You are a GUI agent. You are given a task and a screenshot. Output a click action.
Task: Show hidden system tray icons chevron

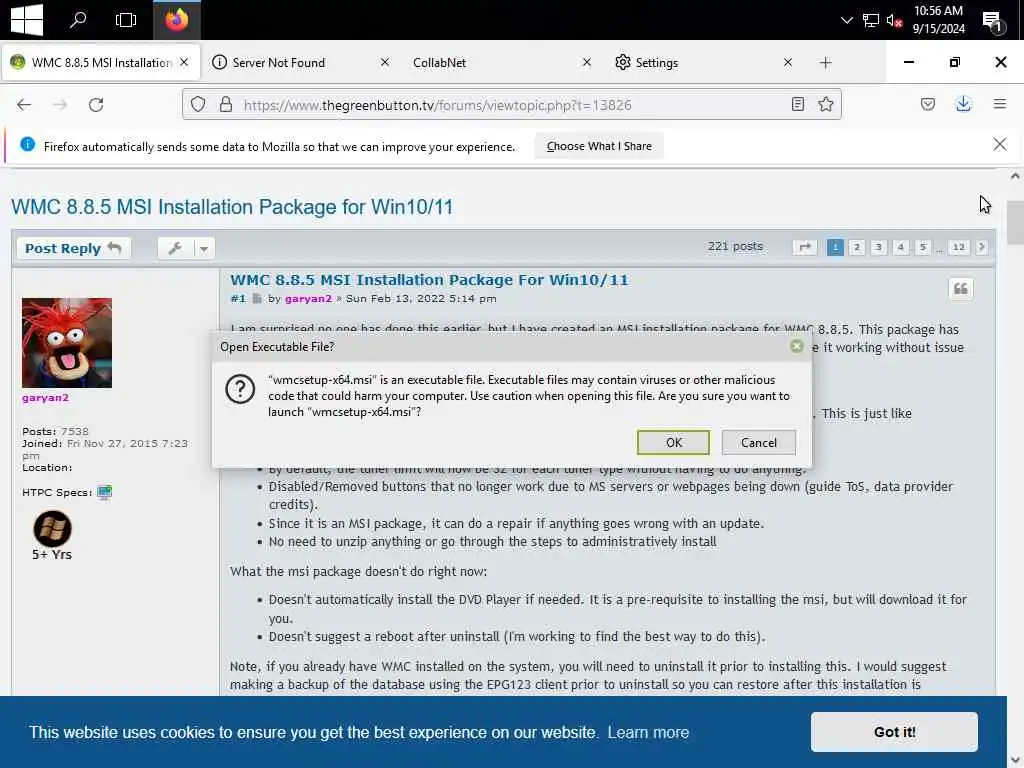(846, 20)
